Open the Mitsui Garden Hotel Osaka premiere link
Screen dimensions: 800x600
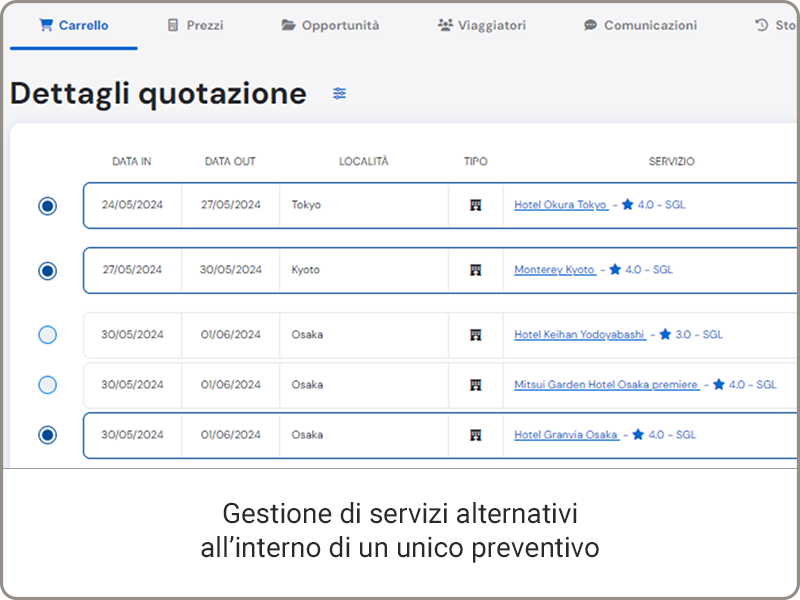click(607, 384)
